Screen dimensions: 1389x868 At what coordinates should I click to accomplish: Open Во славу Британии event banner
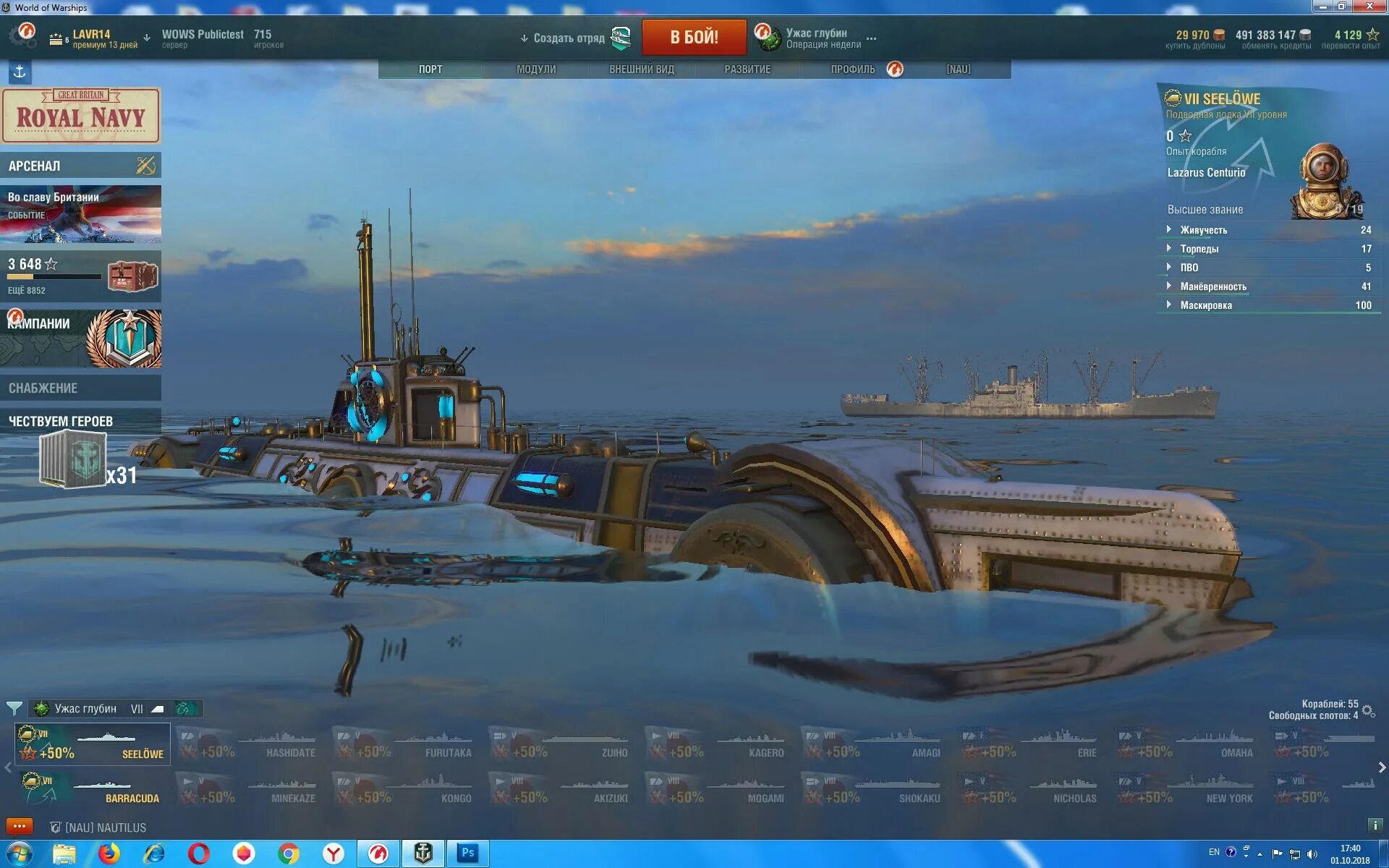[x=80, y=214]
